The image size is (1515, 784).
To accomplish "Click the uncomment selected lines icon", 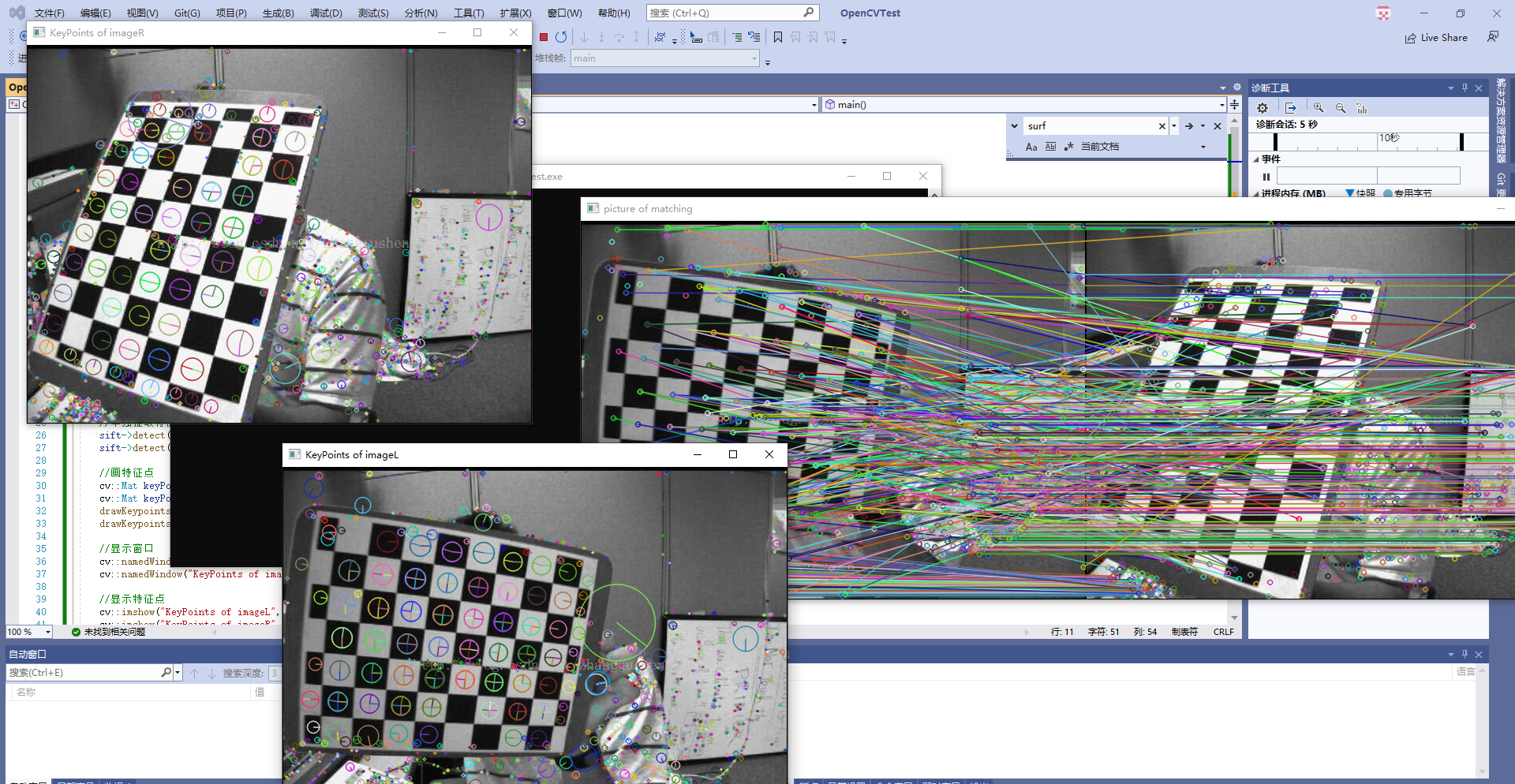I will (754, 37).
